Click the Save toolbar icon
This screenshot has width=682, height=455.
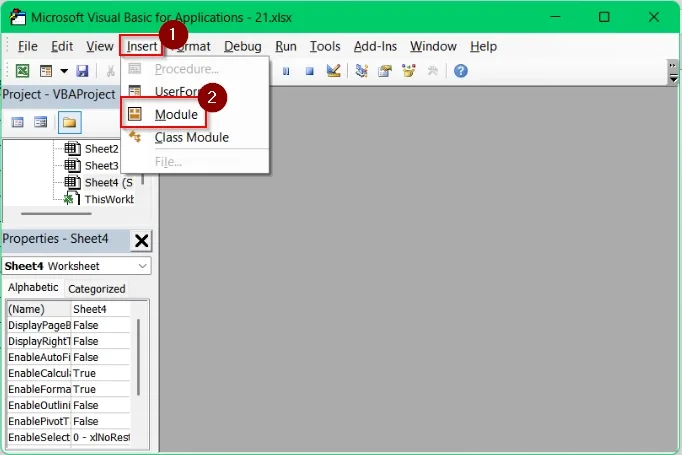(82, 70)
